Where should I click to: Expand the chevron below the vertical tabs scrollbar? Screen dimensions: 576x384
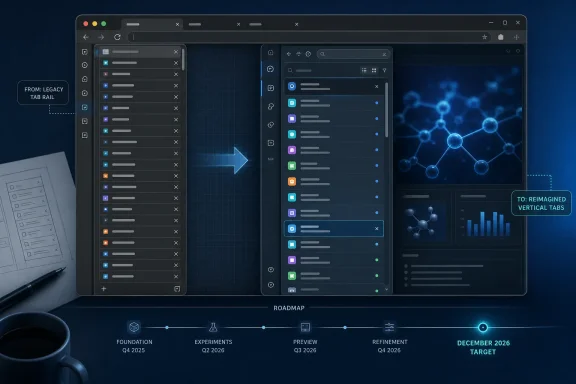point(386,290)
